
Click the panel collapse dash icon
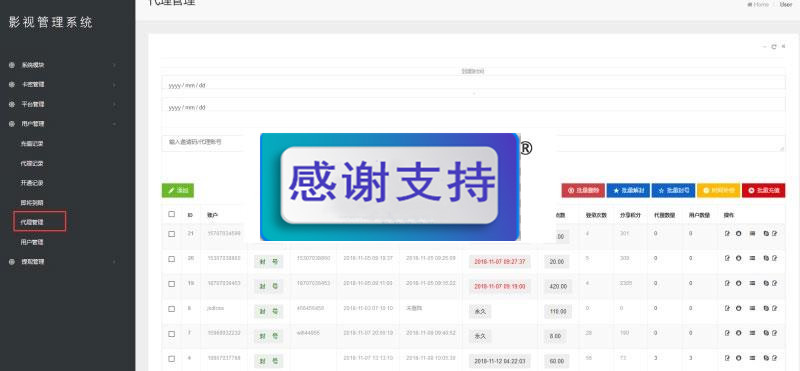[764, 46]
